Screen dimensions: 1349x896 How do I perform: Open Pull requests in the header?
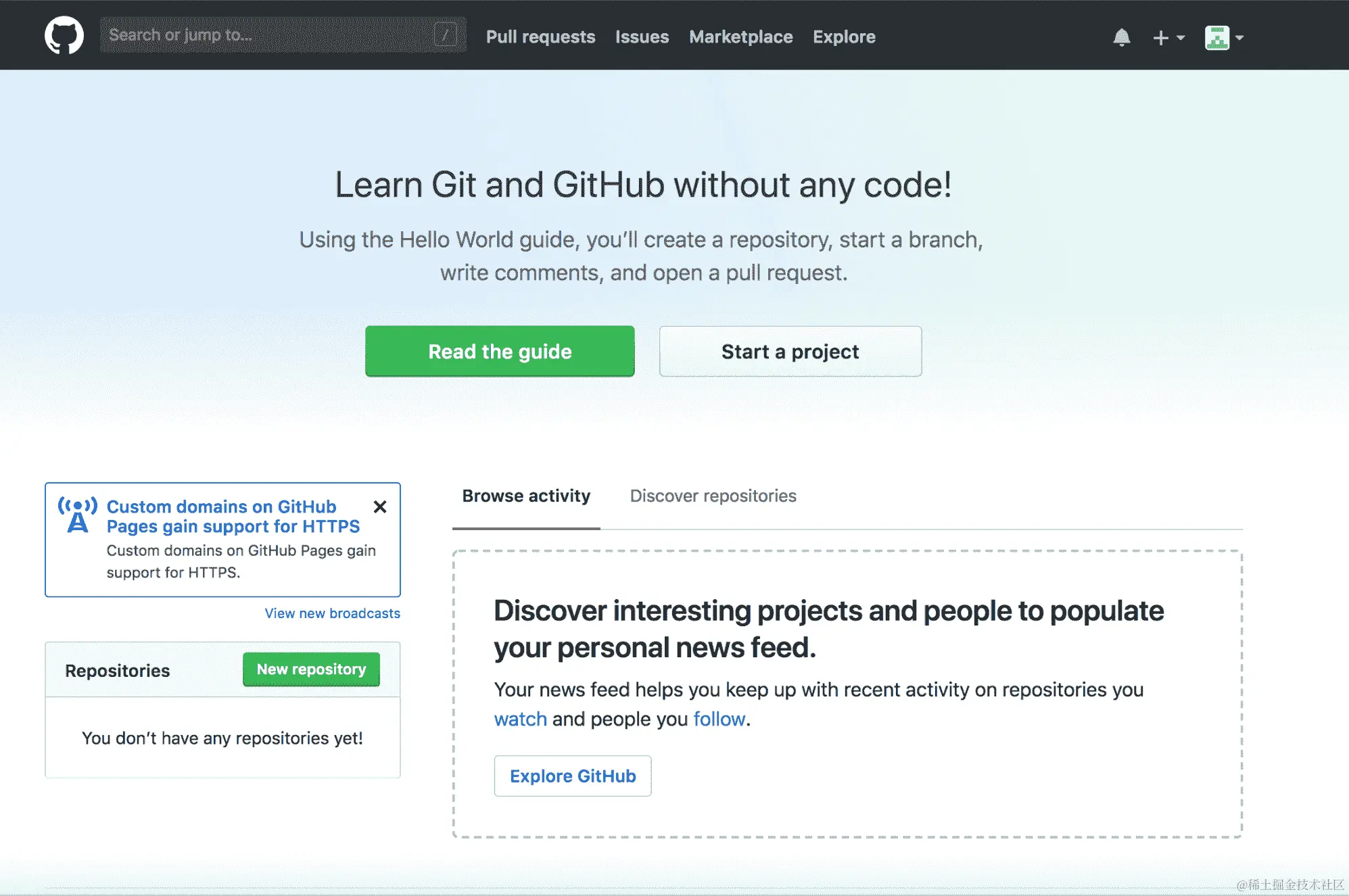click(540, 37)
